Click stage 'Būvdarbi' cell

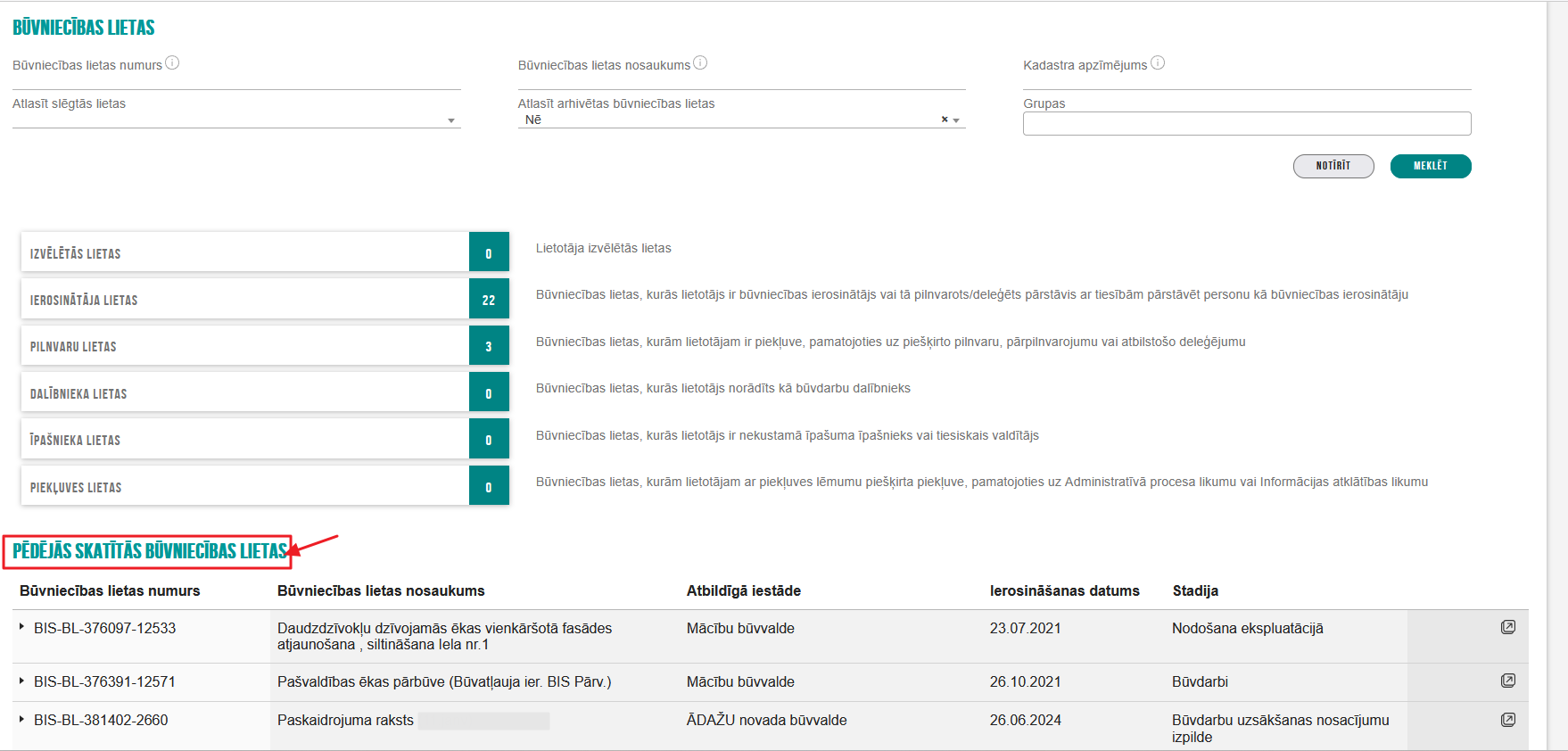coord(1200,681)
